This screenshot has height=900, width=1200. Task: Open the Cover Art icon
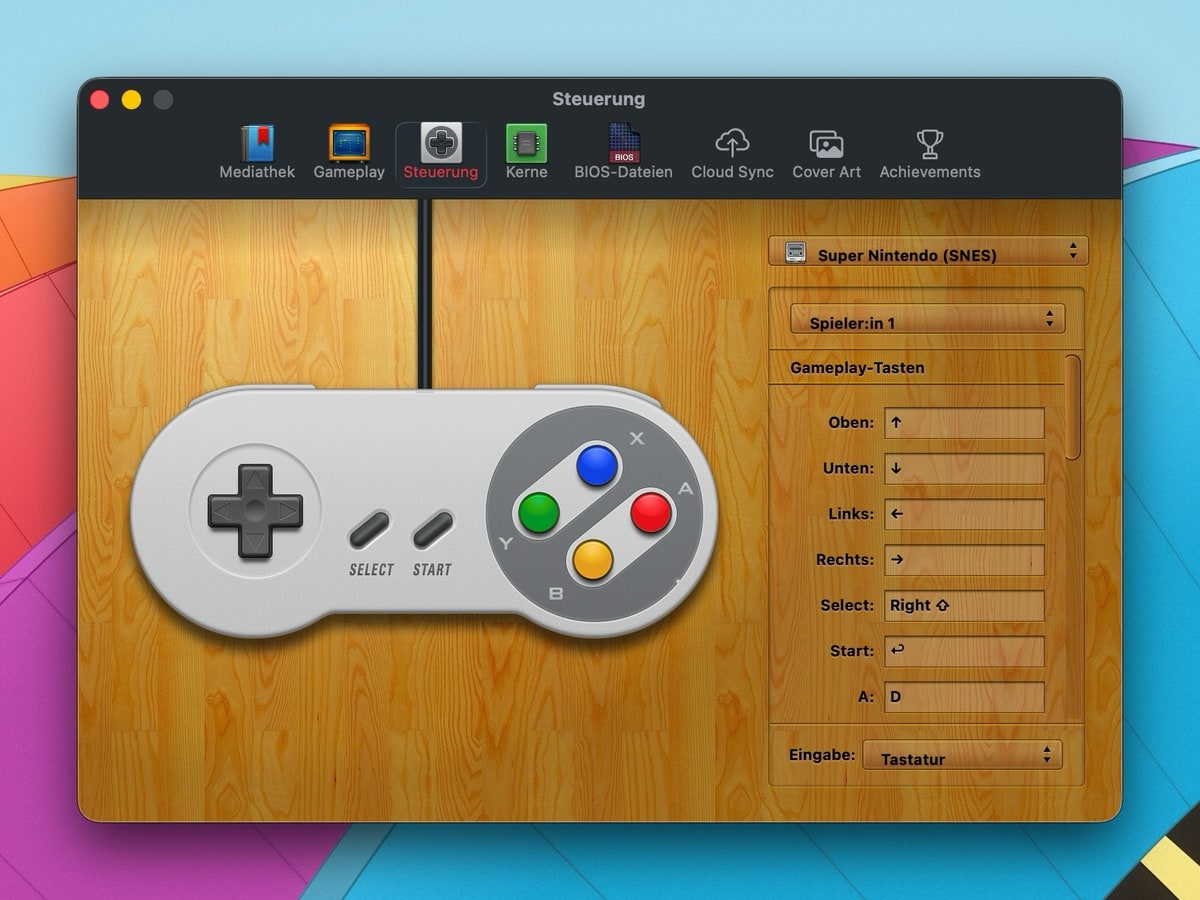[x=826, y=144]
